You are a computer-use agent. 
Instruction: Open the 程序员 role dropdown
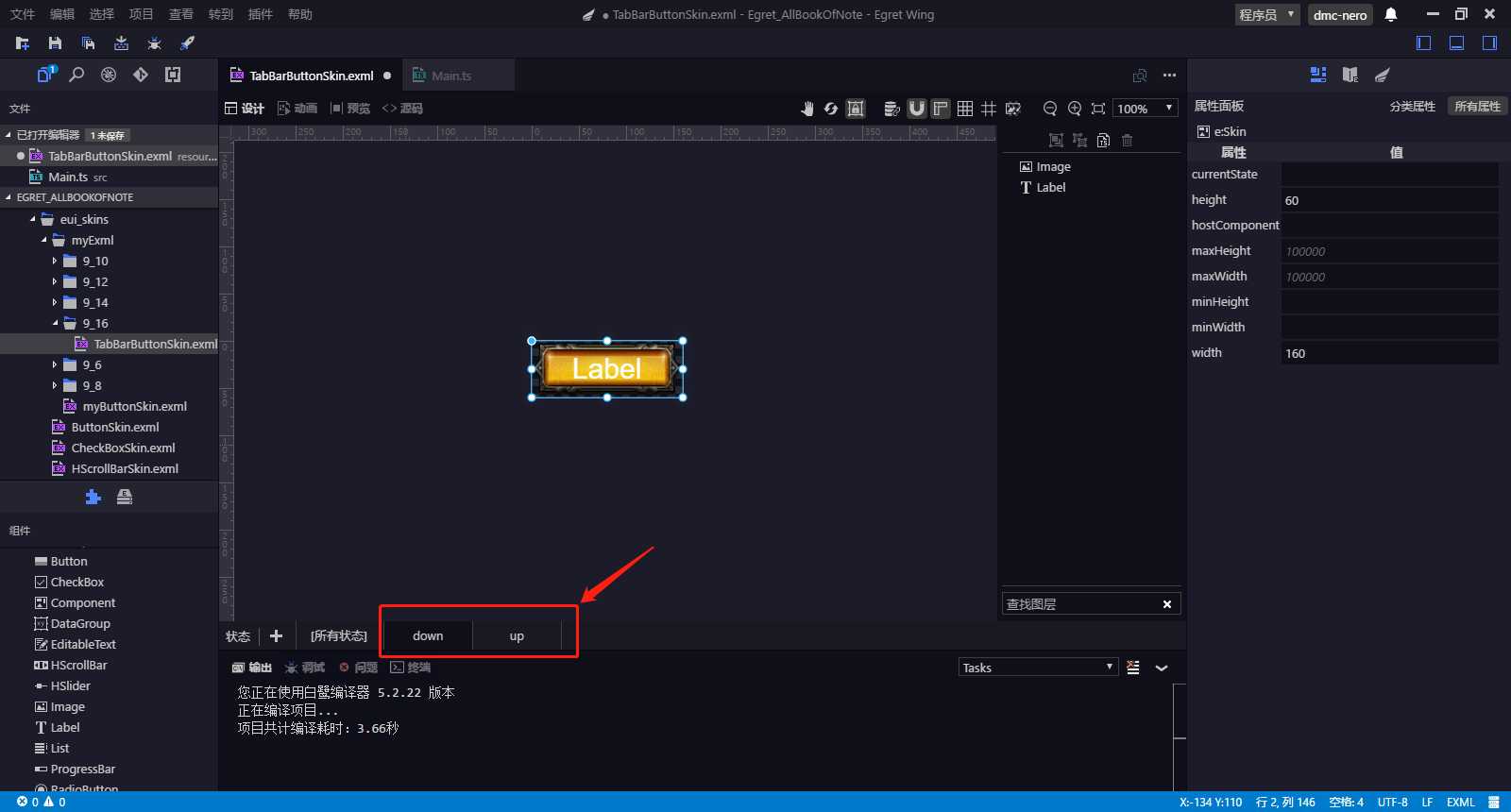pos(1267,15)
